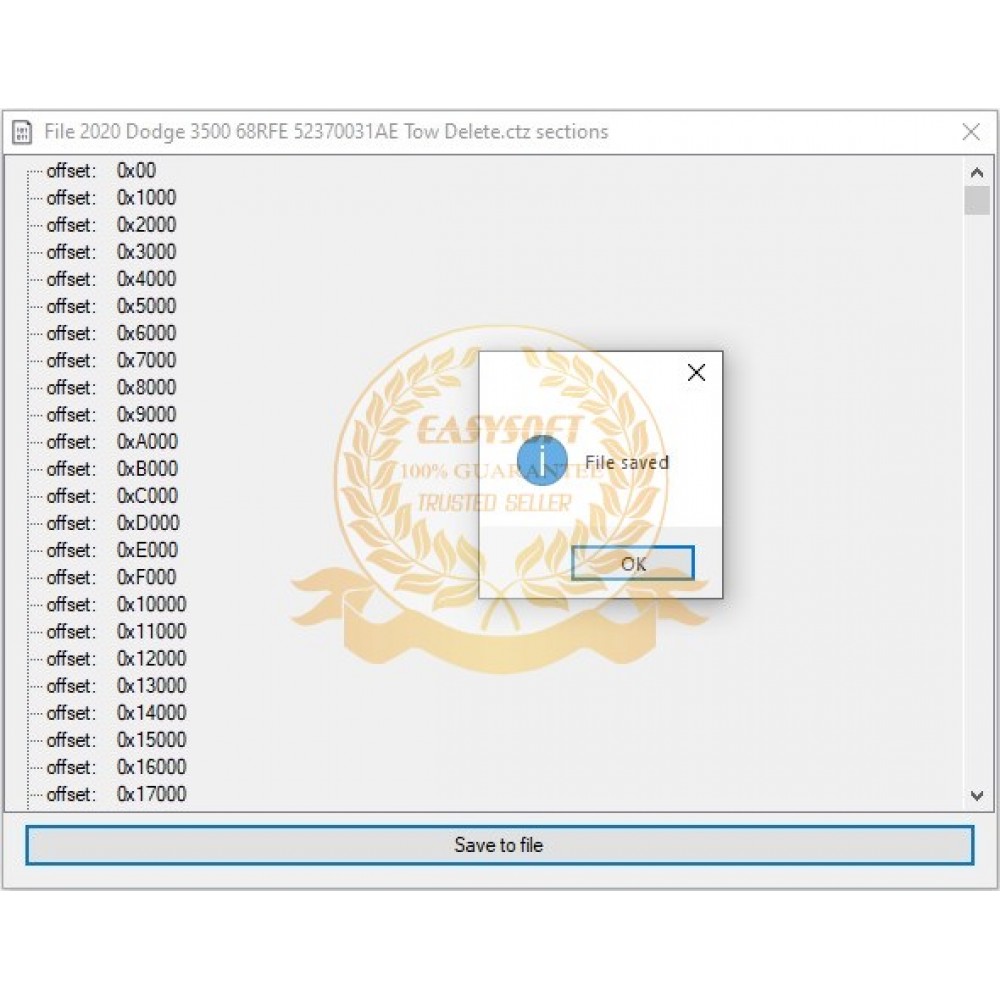Viewport: 1000px width, 1000px height.
Task: Select the offset 0x00 row
Action: click(x=101, y=171)
